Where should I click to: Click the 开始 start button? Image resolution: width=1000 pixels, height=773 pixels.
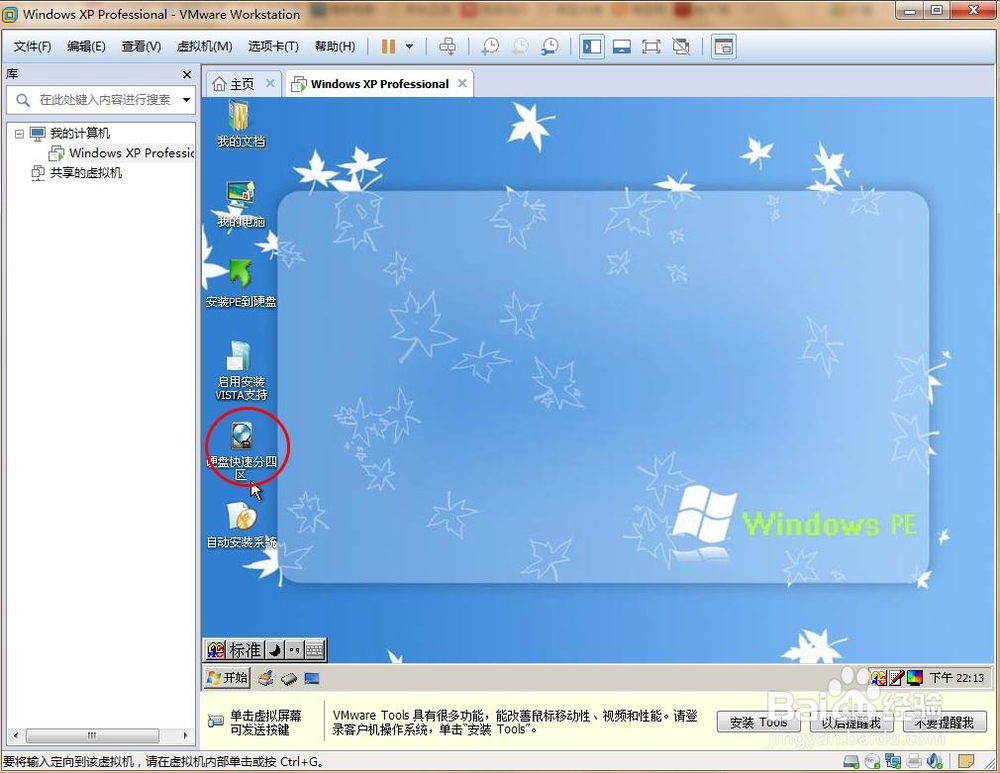[x=227, y=678]
